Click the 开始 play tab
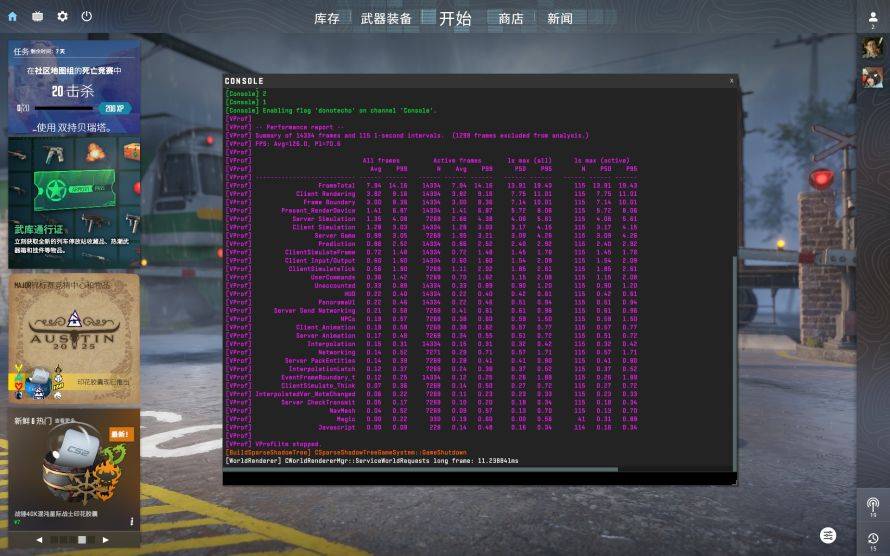Image resolution: width=890 pixels, height=556 pixels. pyautogui.click(x=455, y=18)
